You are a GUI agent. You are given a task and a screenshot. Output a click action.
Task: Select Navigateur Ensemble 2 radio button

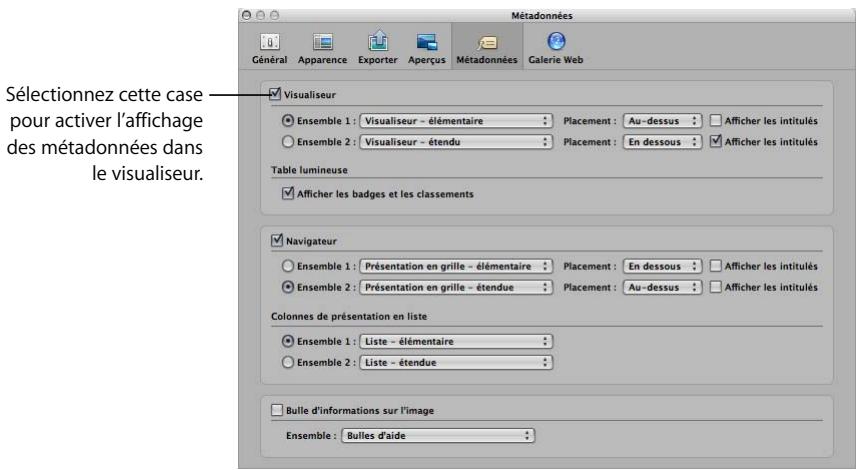click(x=288, y=287)
